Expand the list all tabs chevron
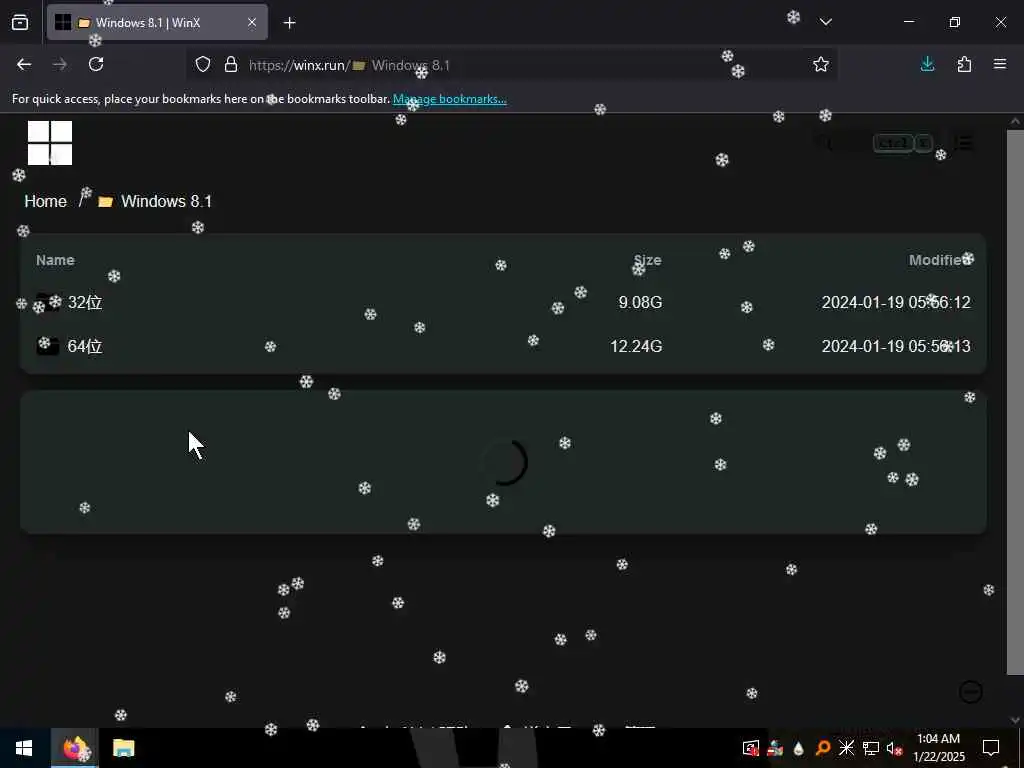The width and height of the screenshot is (1024, 768). point(825,22)
